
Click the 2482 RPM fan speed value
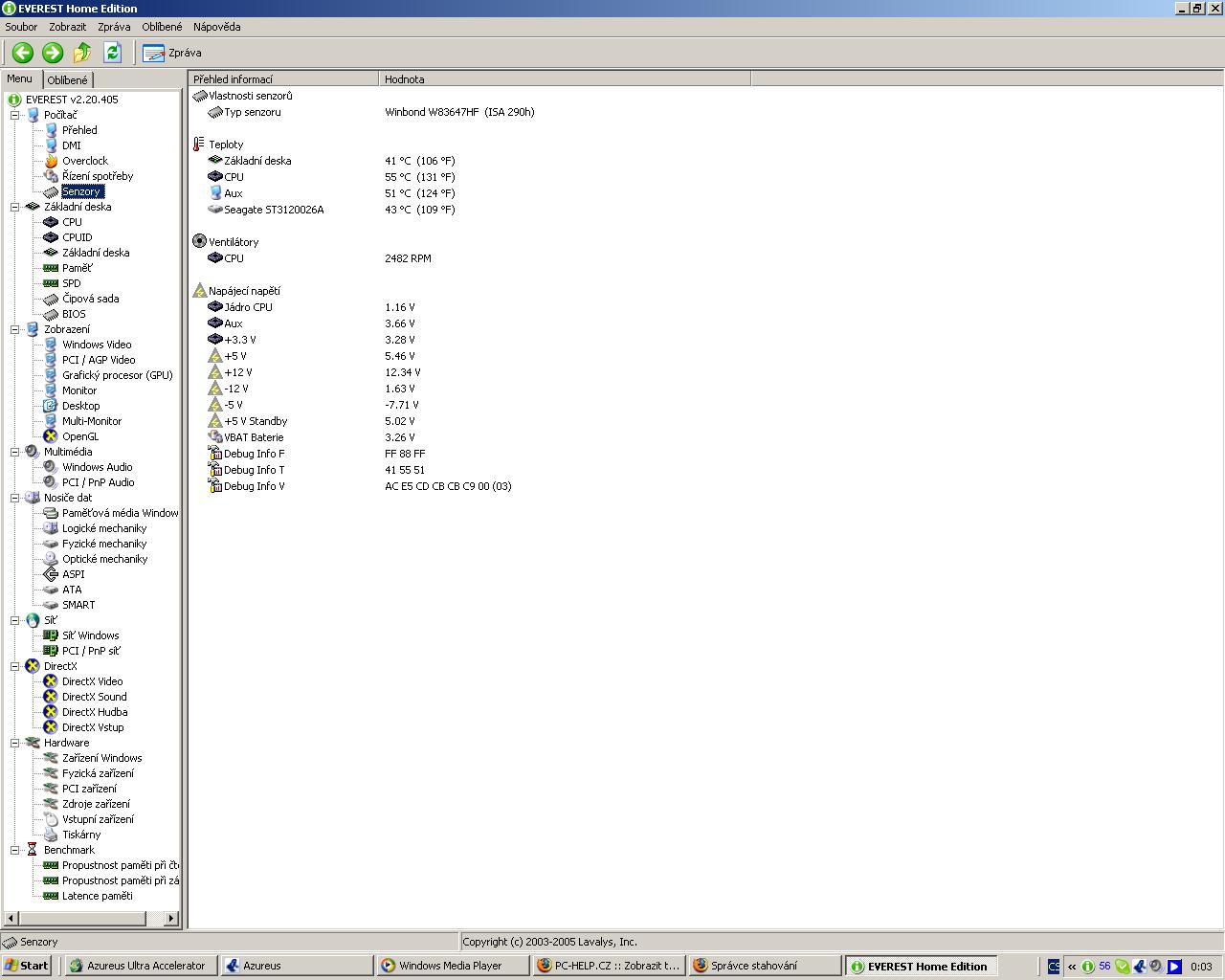pos(408,258)
